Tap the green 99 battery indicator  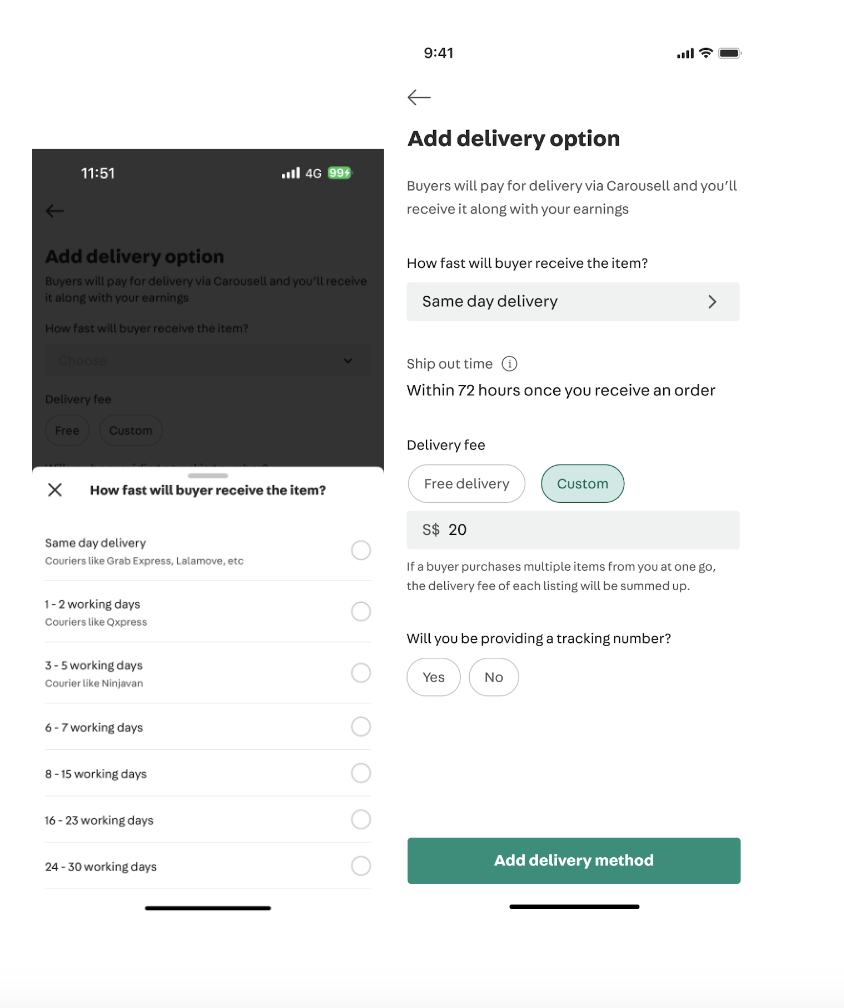point(339,173)
